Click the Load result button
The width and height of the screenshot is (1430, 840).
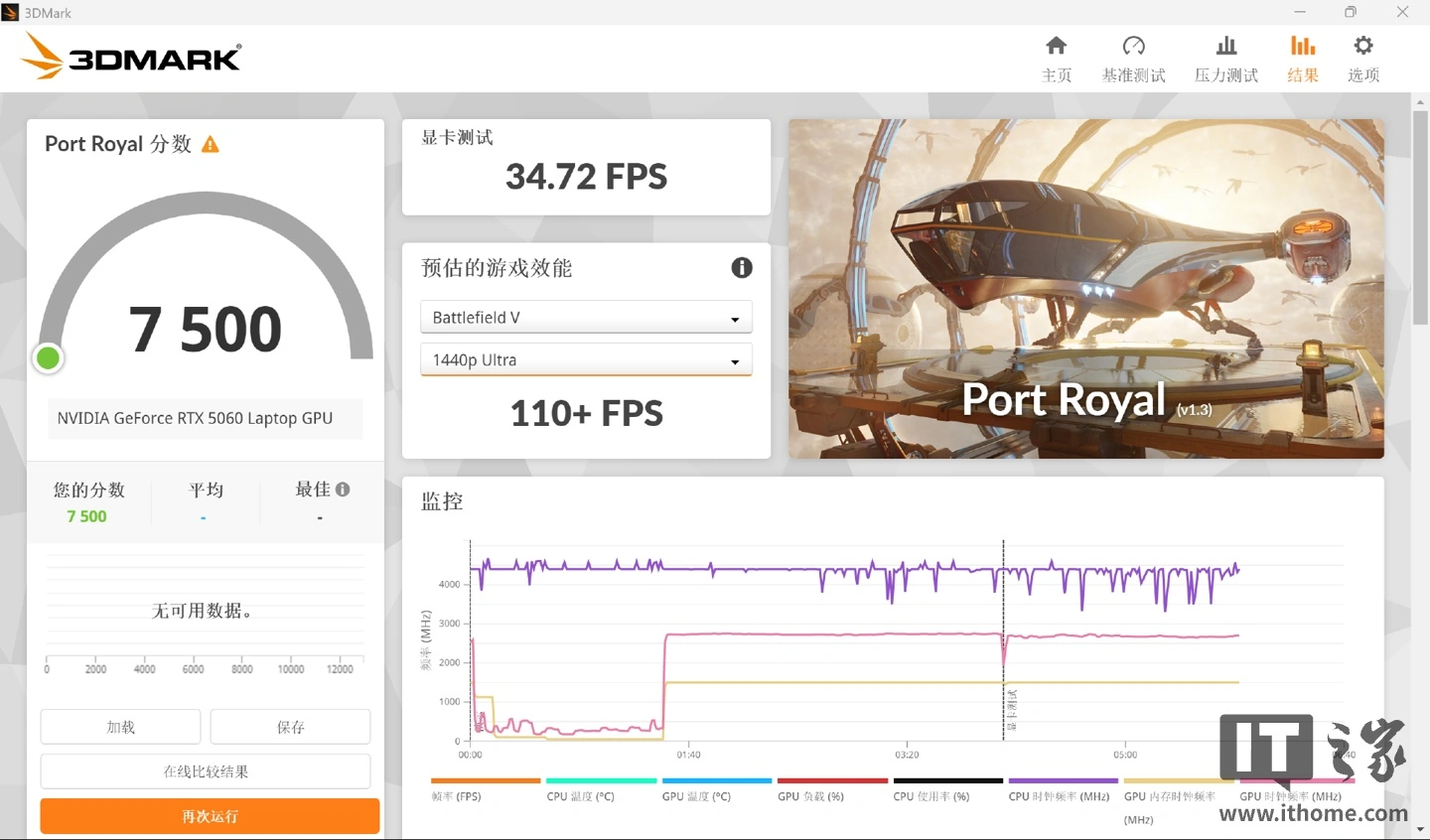[120, 727]
